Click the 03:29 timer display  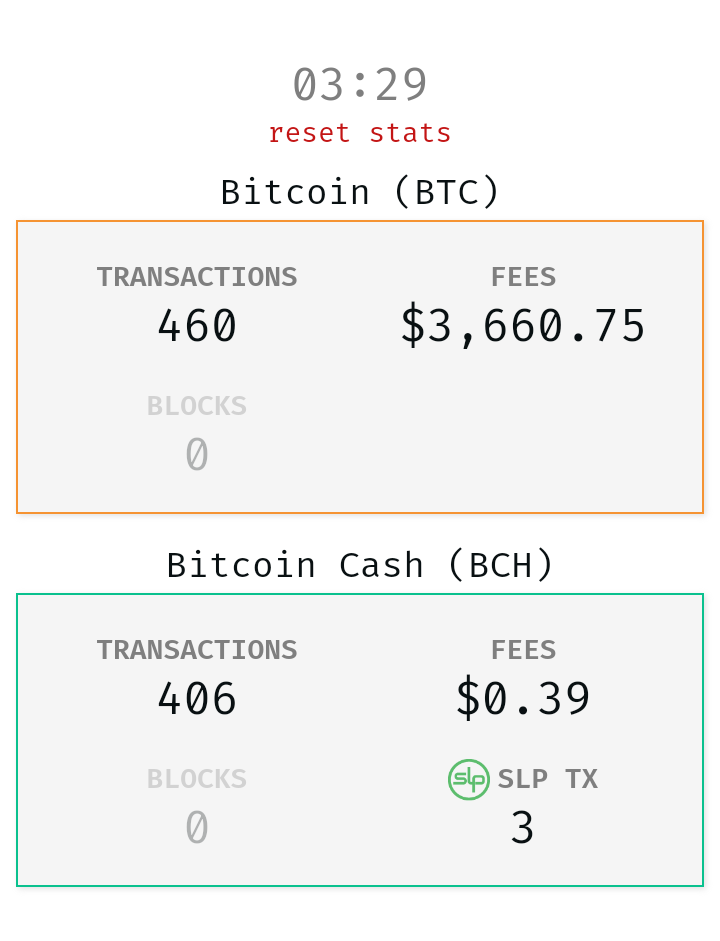[359, 85]
